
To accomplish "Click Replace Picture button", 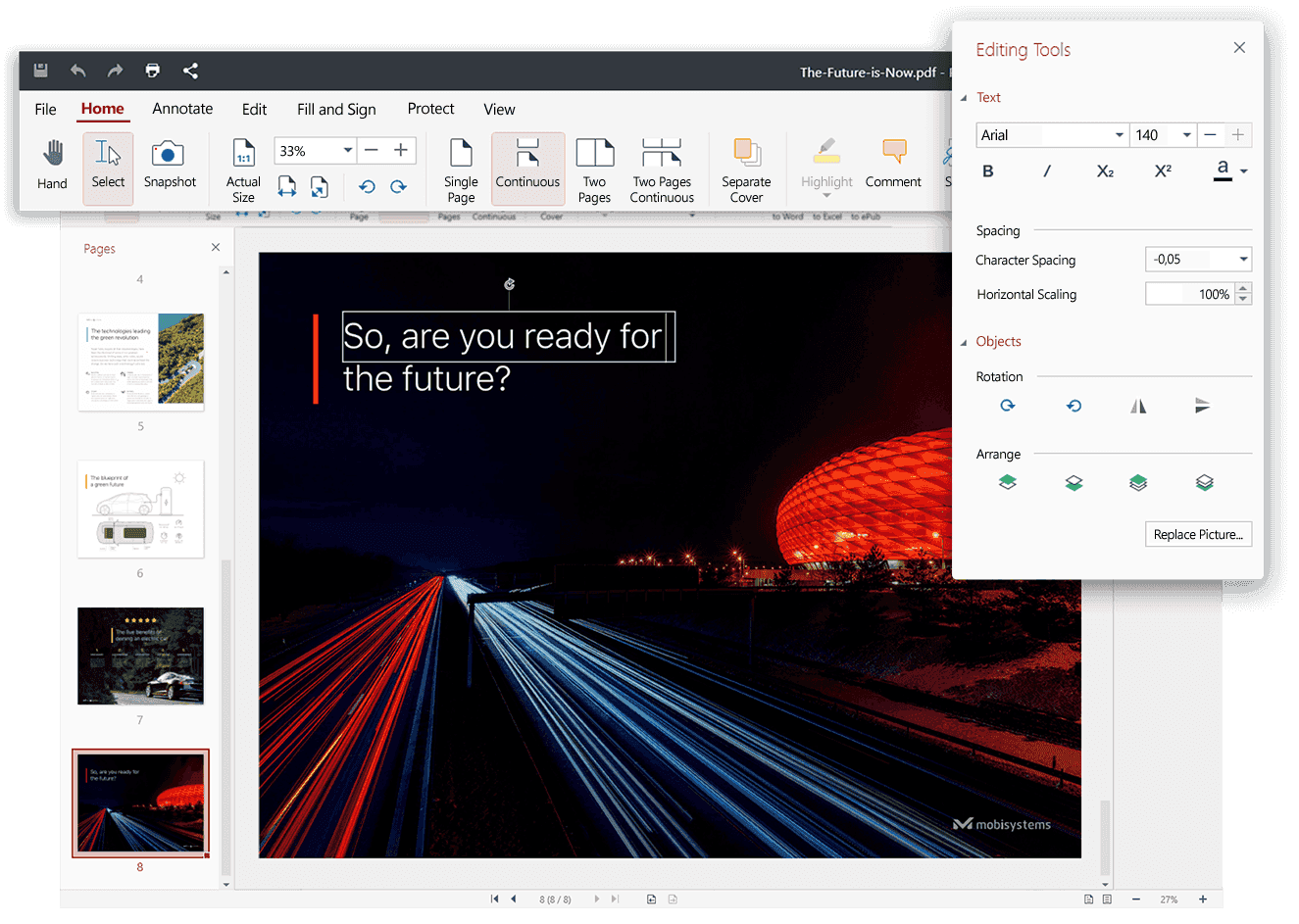I will click(x=1198, y=534).
